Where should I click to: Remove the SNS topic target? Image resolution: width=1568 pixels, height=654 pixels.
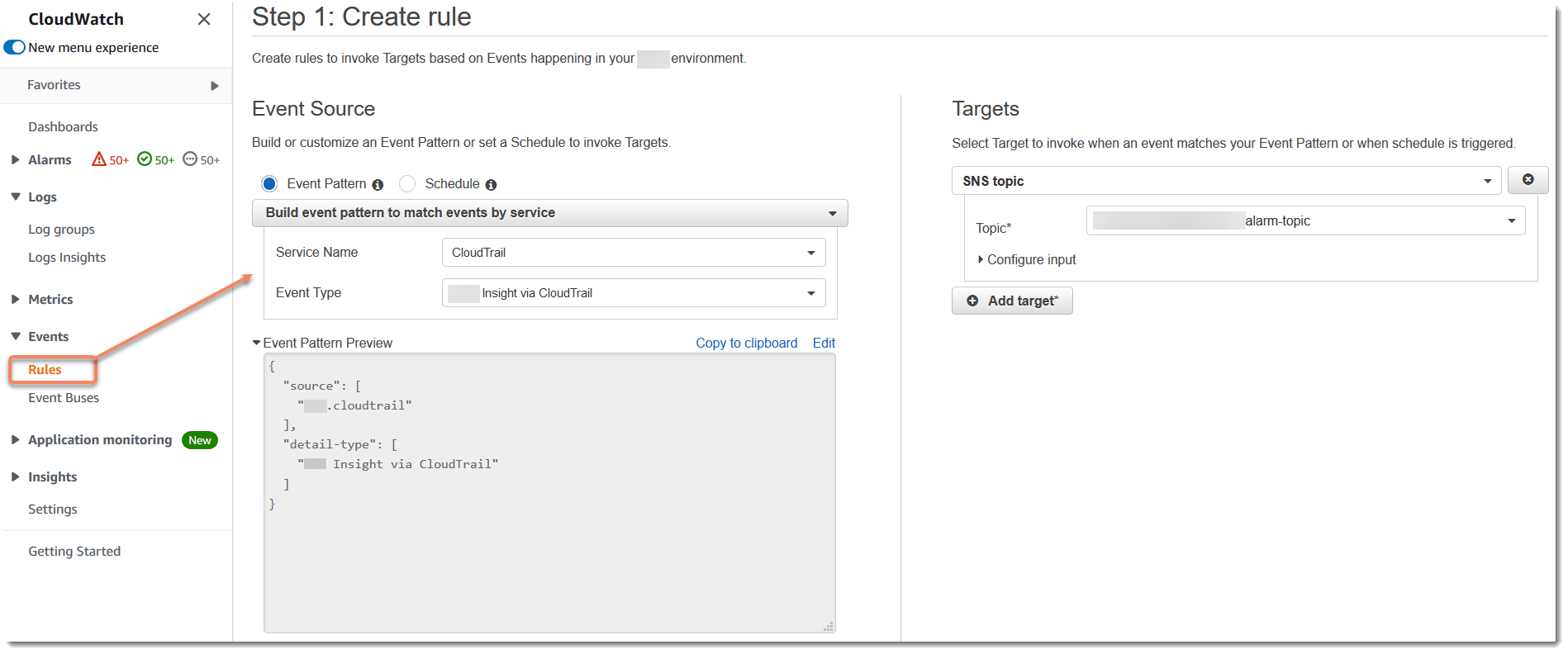point(1528,180)
